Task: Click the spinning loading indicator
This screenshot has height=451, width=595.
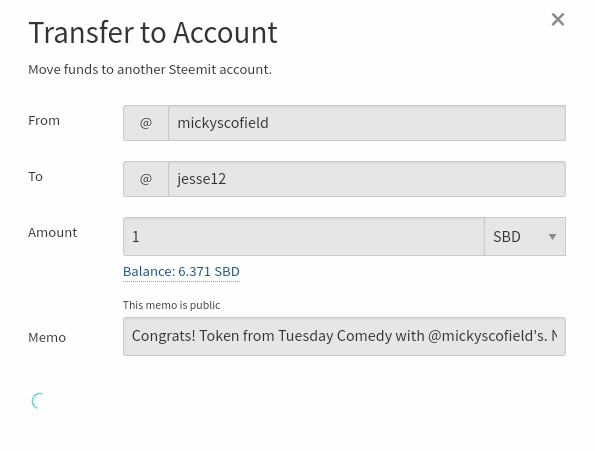Action: (x=38, y=401)
